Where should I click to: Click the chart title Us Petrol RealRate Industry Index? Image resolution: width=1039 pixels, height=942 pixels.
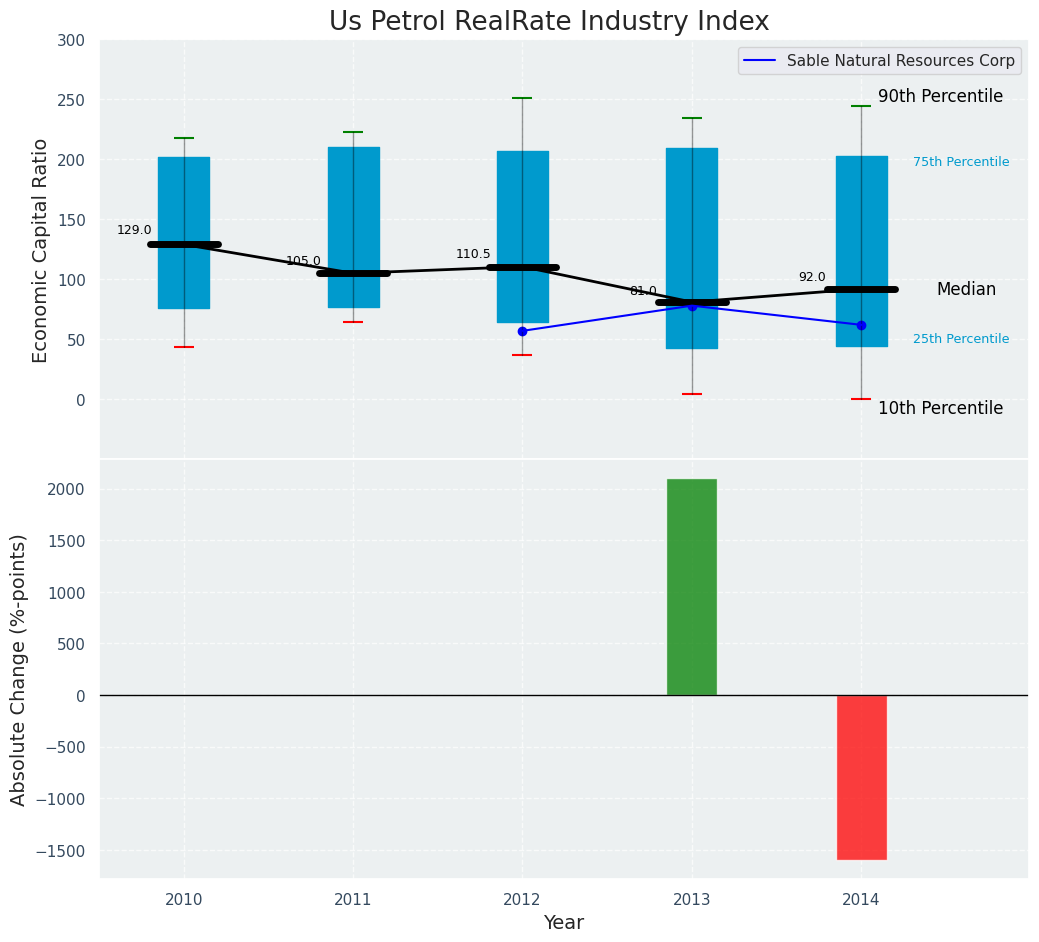pos(549,22)
